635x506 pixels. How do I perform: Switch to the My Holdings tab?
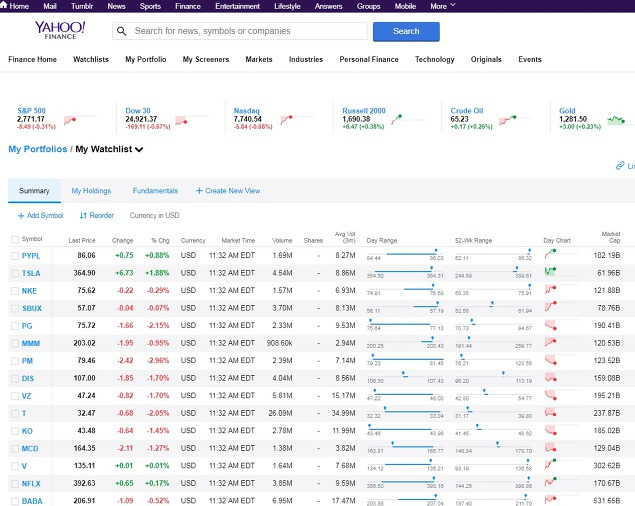click(91, 191)
